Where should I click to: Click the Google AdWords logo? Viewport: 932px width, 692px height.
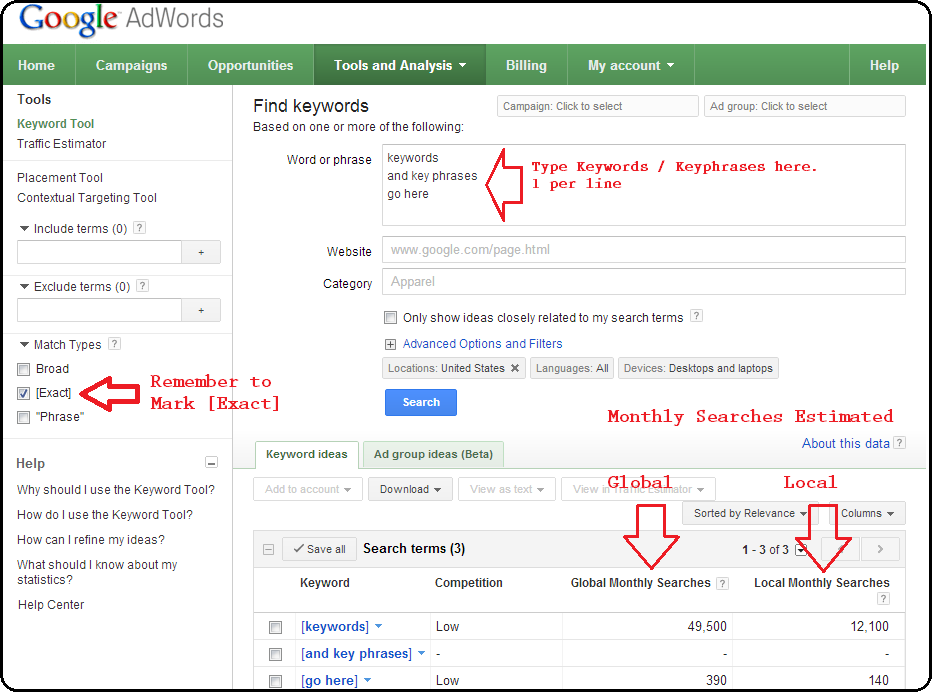click(122, 19)
